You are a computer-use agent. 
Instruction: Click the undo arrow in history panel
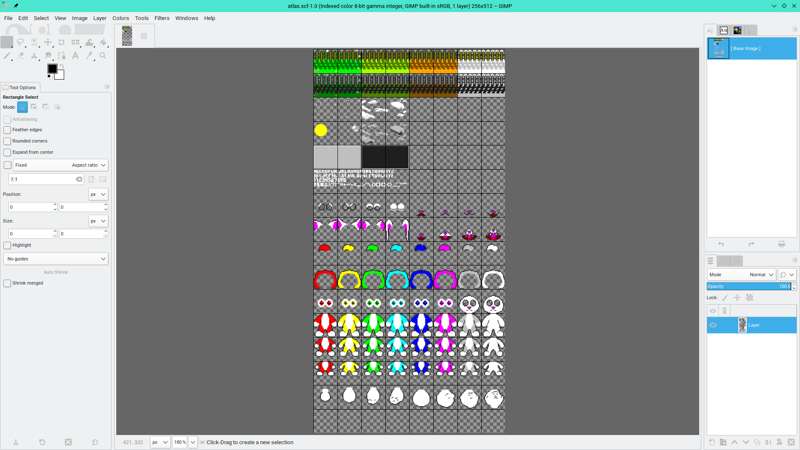[721, 244]
